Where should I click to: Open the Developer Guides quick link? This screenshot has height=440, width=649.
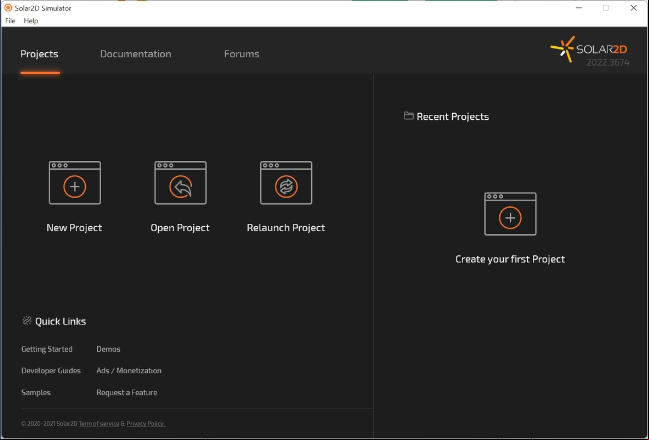[x=51, y=370]
